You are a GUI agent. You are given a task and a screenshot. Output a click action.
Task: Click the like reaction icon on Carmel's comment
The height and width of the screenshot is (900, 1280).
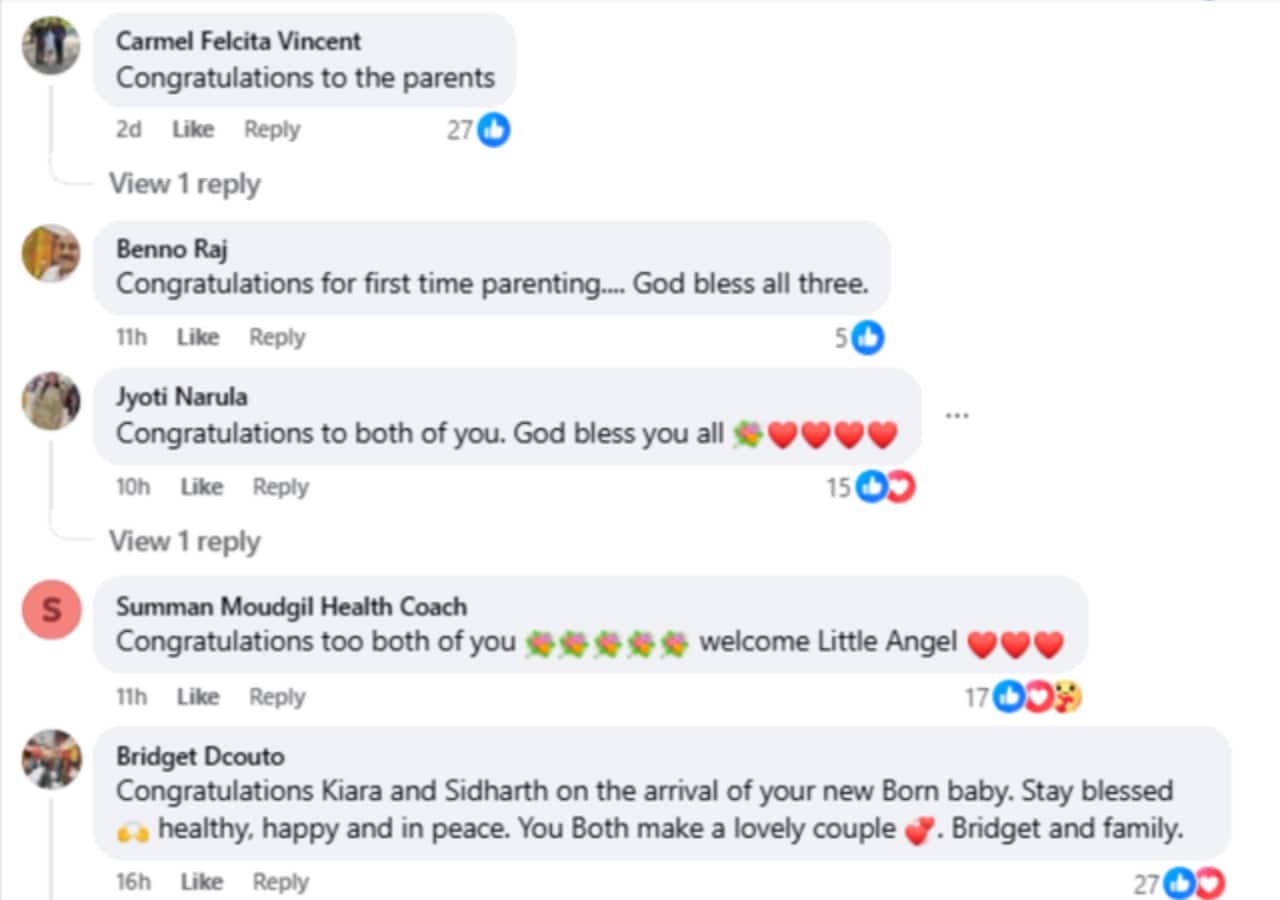493,130
